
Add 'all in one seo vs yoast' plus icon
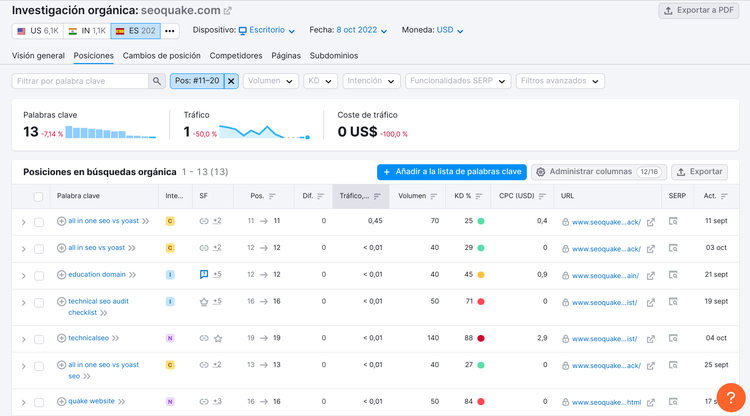click(61, 221)
